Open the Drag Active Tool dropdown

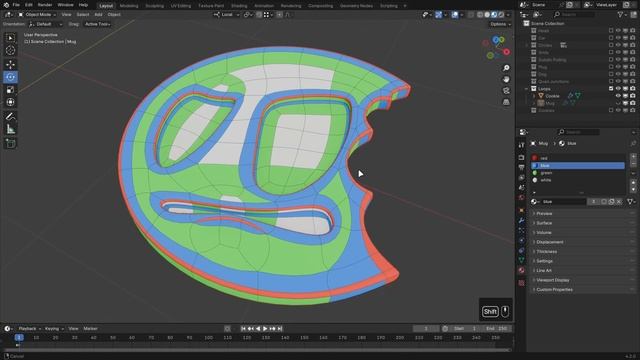pos(97,24)
